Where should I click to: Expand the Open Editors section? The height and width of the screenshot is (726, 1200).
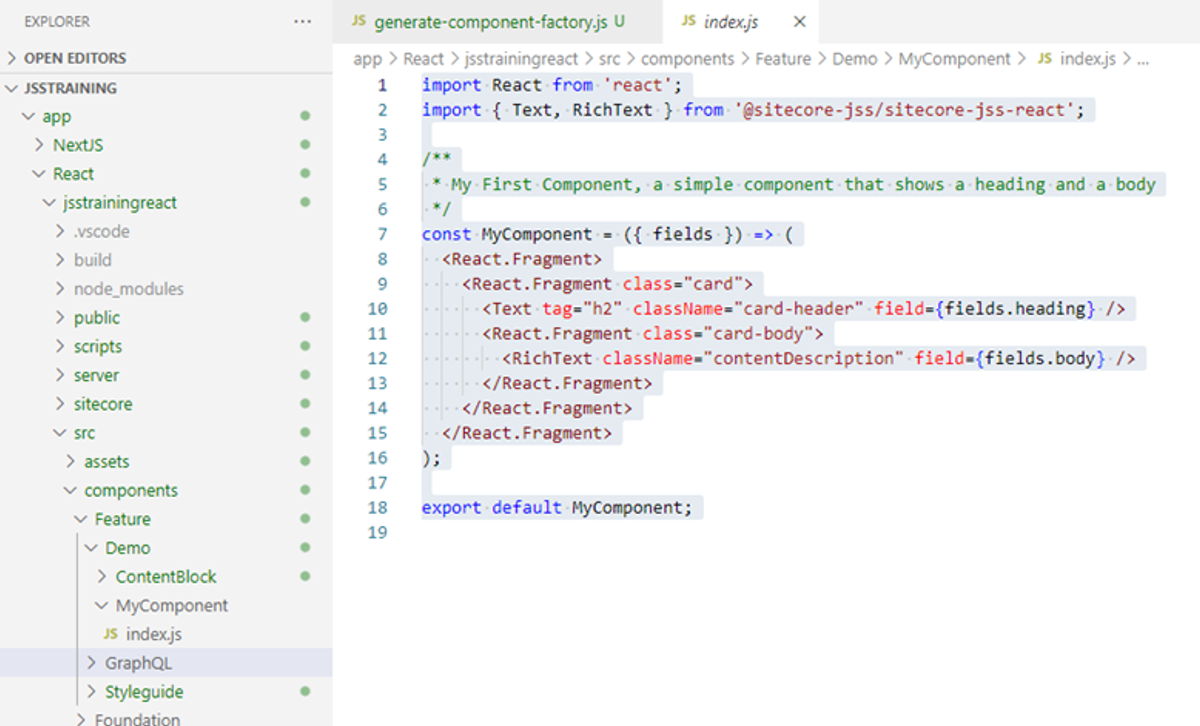click(x=12, y=58)
